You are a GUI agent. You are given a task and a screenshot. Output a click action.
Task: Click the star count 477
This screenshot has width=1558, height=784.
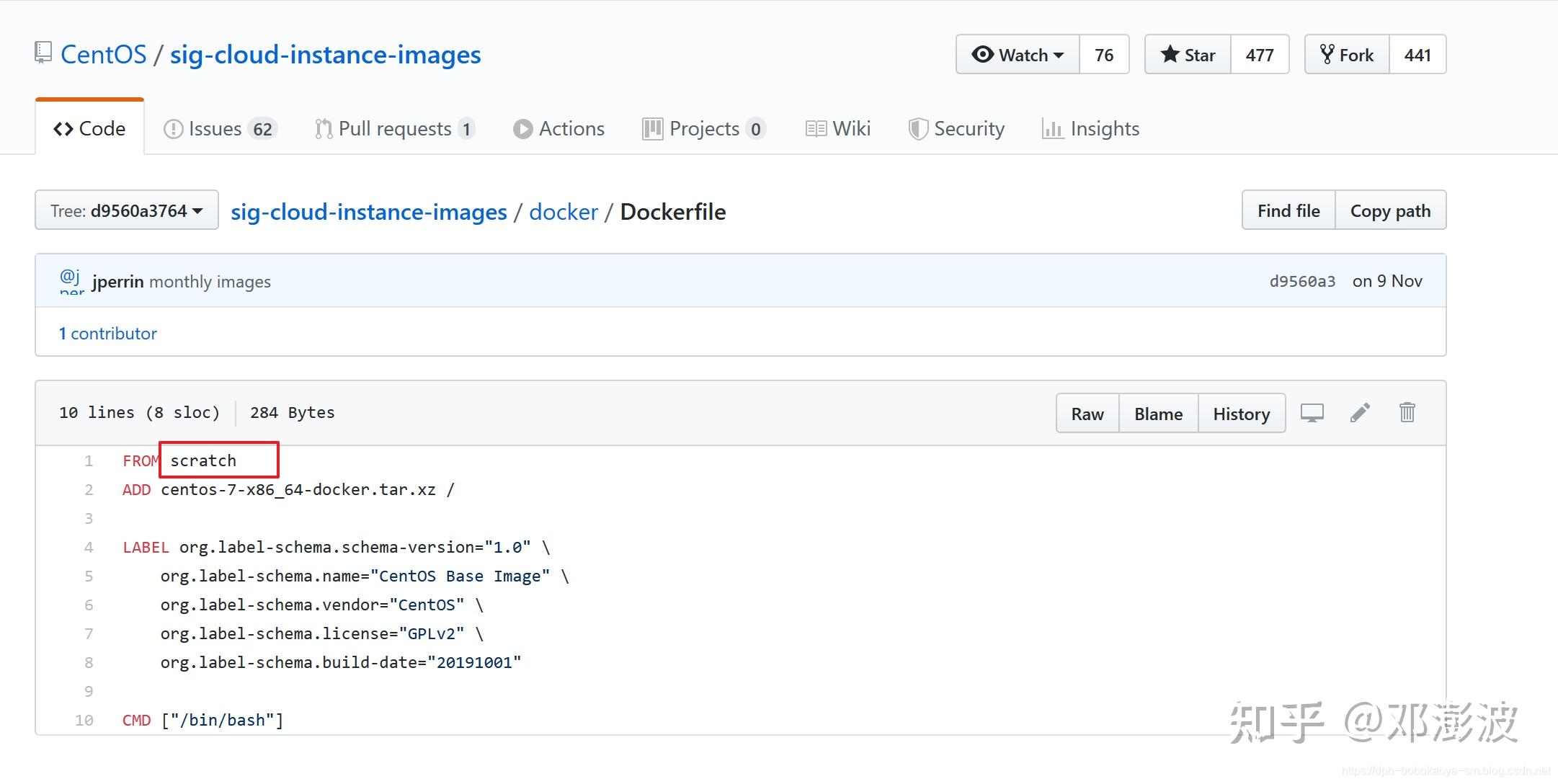coord(1260,54)
